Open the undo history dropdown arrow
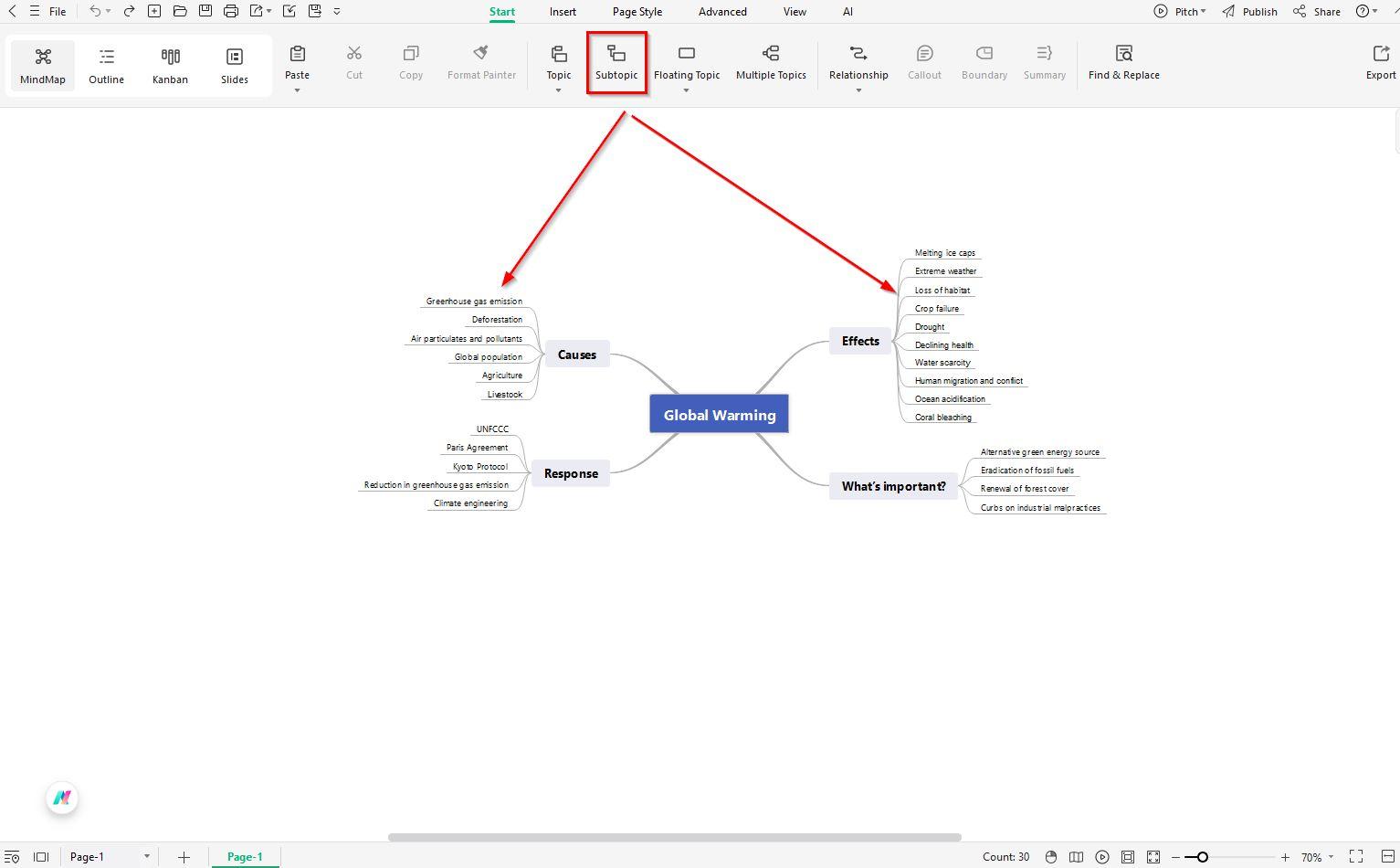Screen dimensions: 1400x868 (108, 12)
